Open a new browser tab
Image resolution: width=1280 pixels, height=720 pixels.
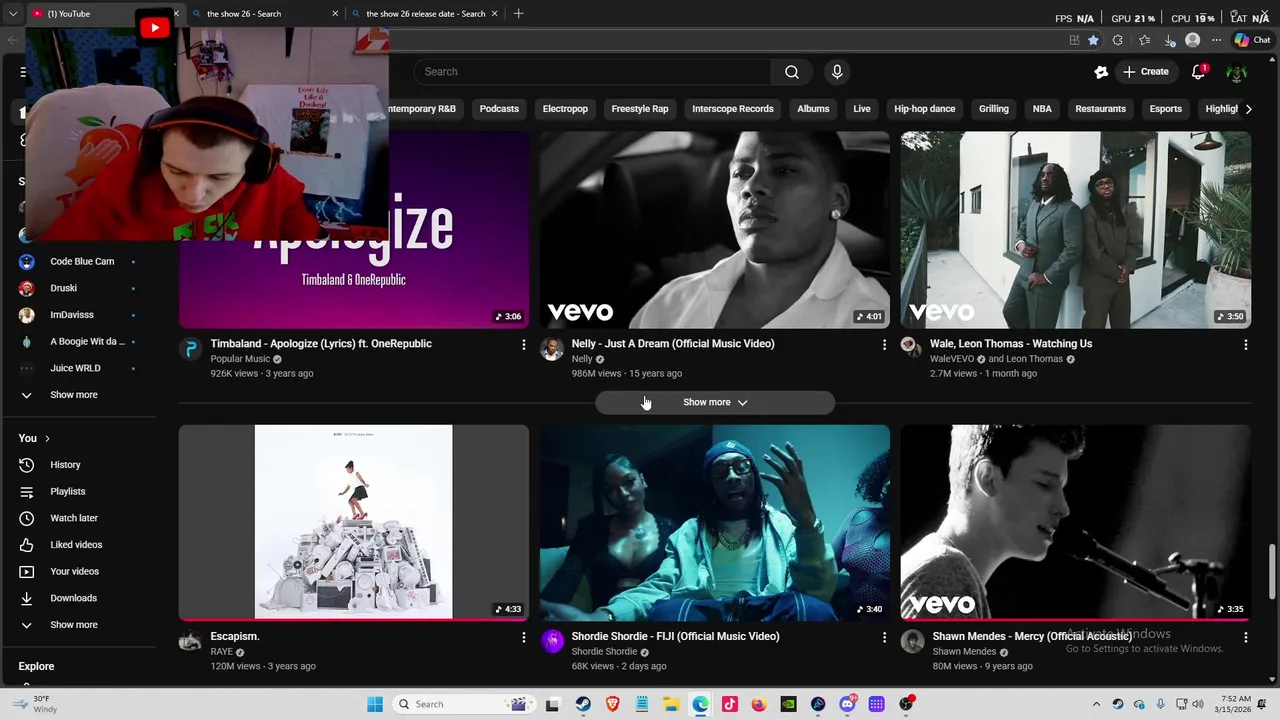pos(518,14)
